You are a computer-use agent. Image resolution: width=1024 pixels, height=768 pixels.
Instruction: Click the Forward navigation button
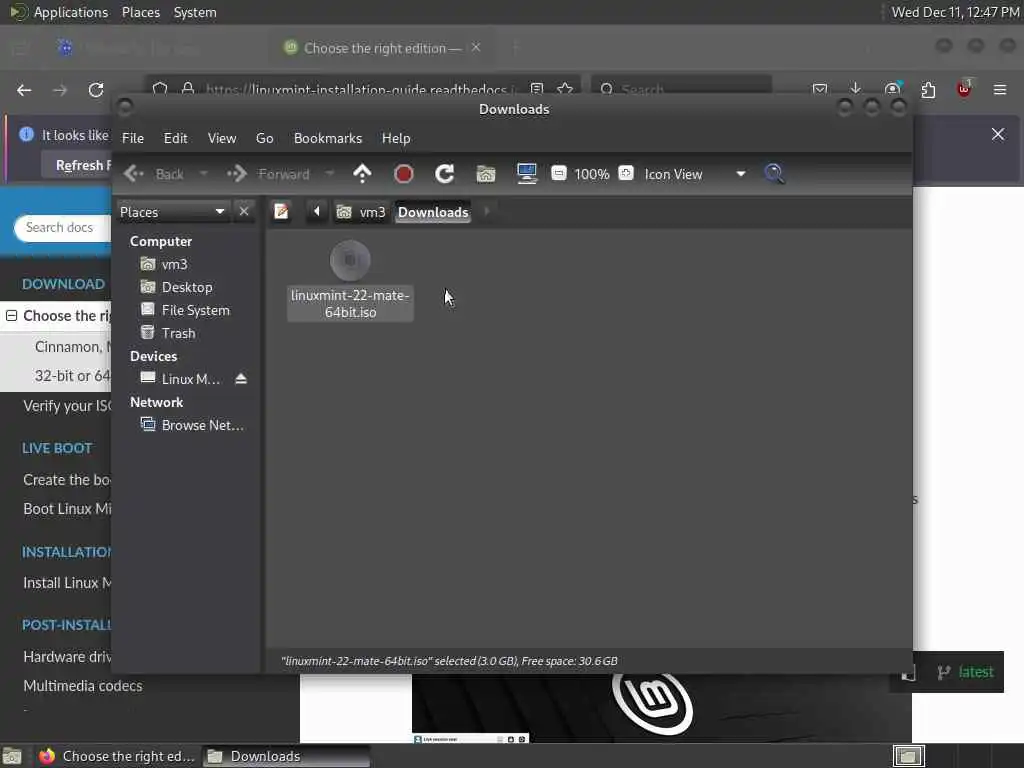(269, 174)
